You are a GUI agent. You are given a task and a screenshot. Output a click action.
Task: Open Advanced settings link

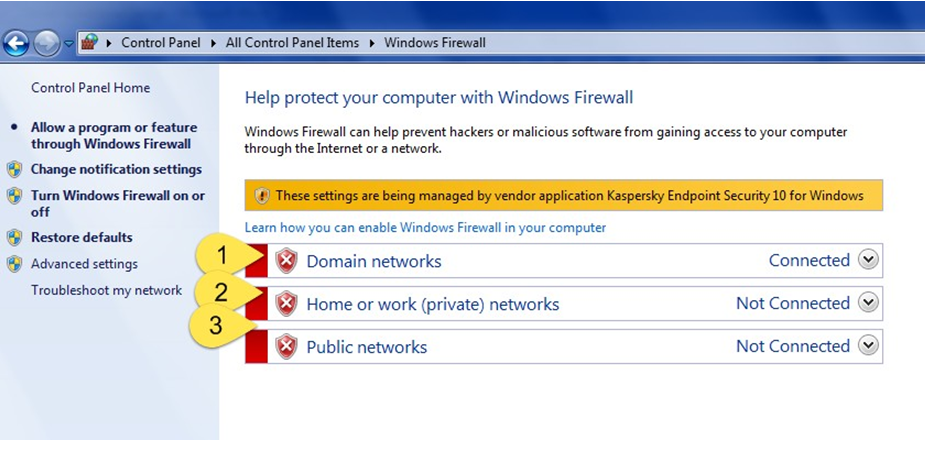point(84,264)
